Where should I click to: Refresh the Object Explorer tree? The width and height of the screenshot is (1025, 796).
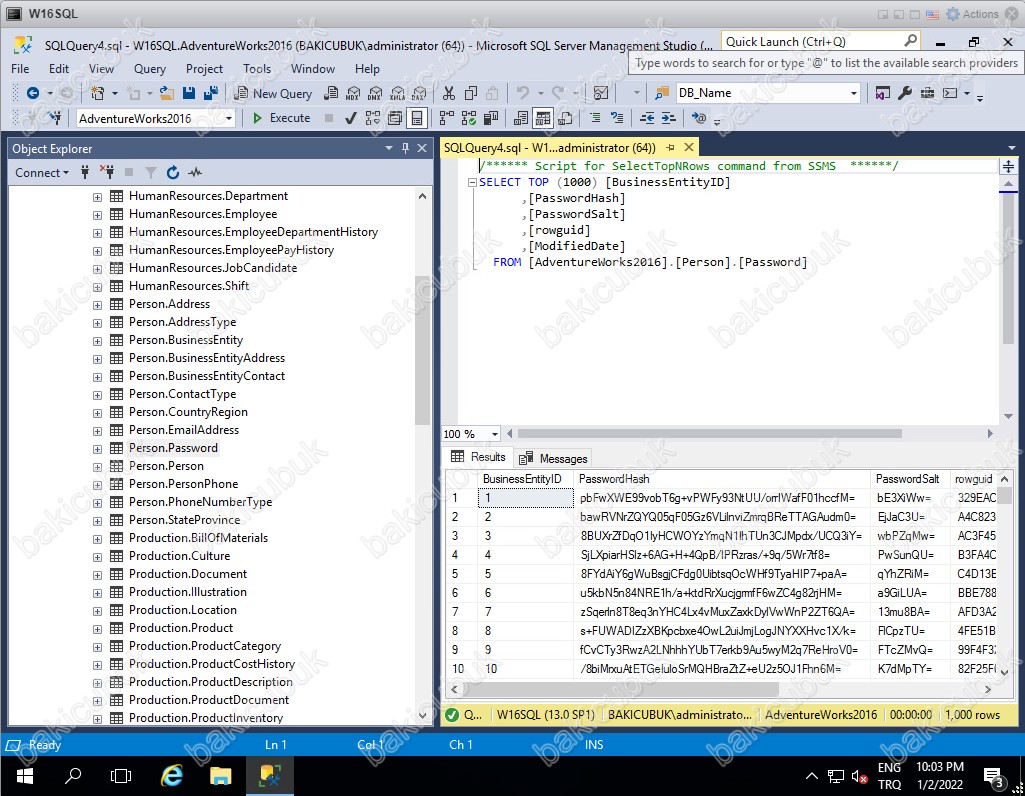(173, 173)
